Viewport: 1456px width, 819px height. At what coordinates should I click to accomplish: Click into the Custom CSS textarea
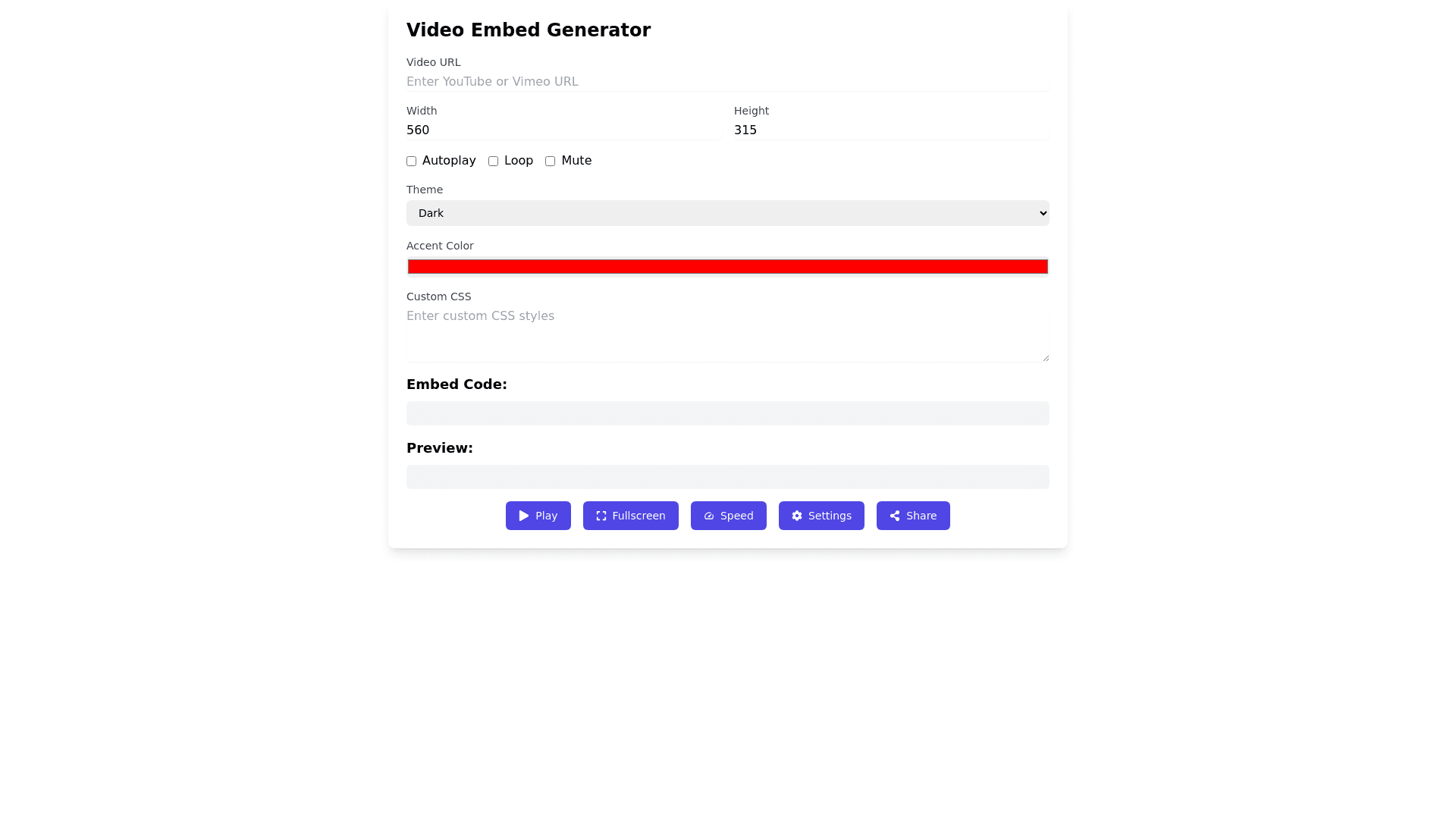727,334
